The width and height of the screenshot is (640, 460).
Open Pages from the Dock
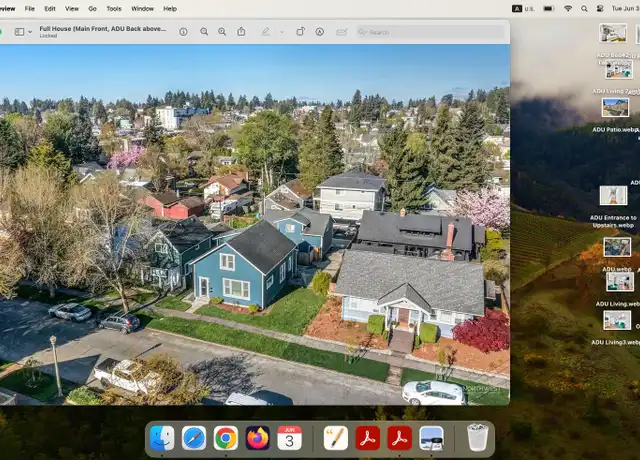336,438
